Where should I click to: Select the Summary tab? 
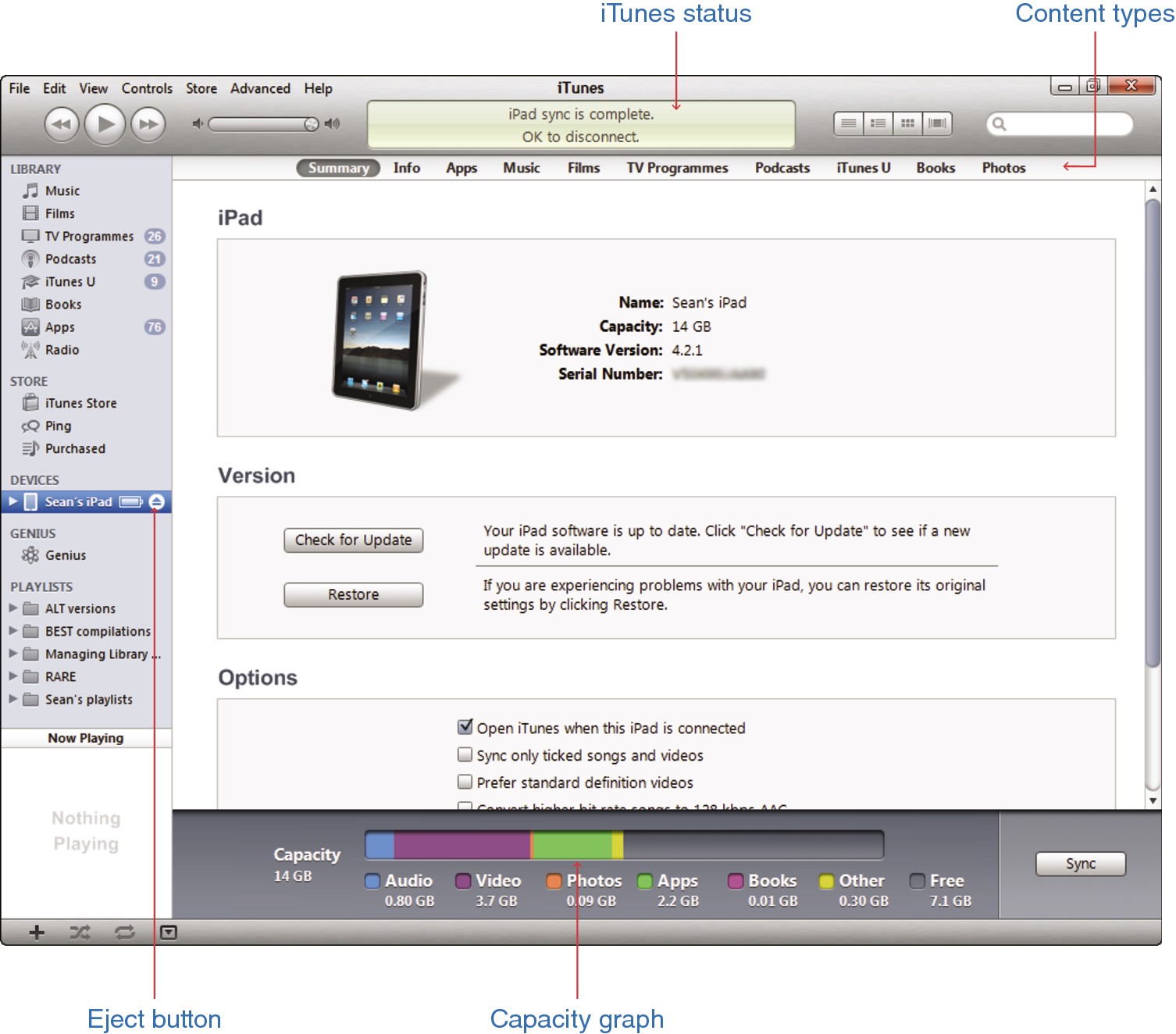point(338,168)
